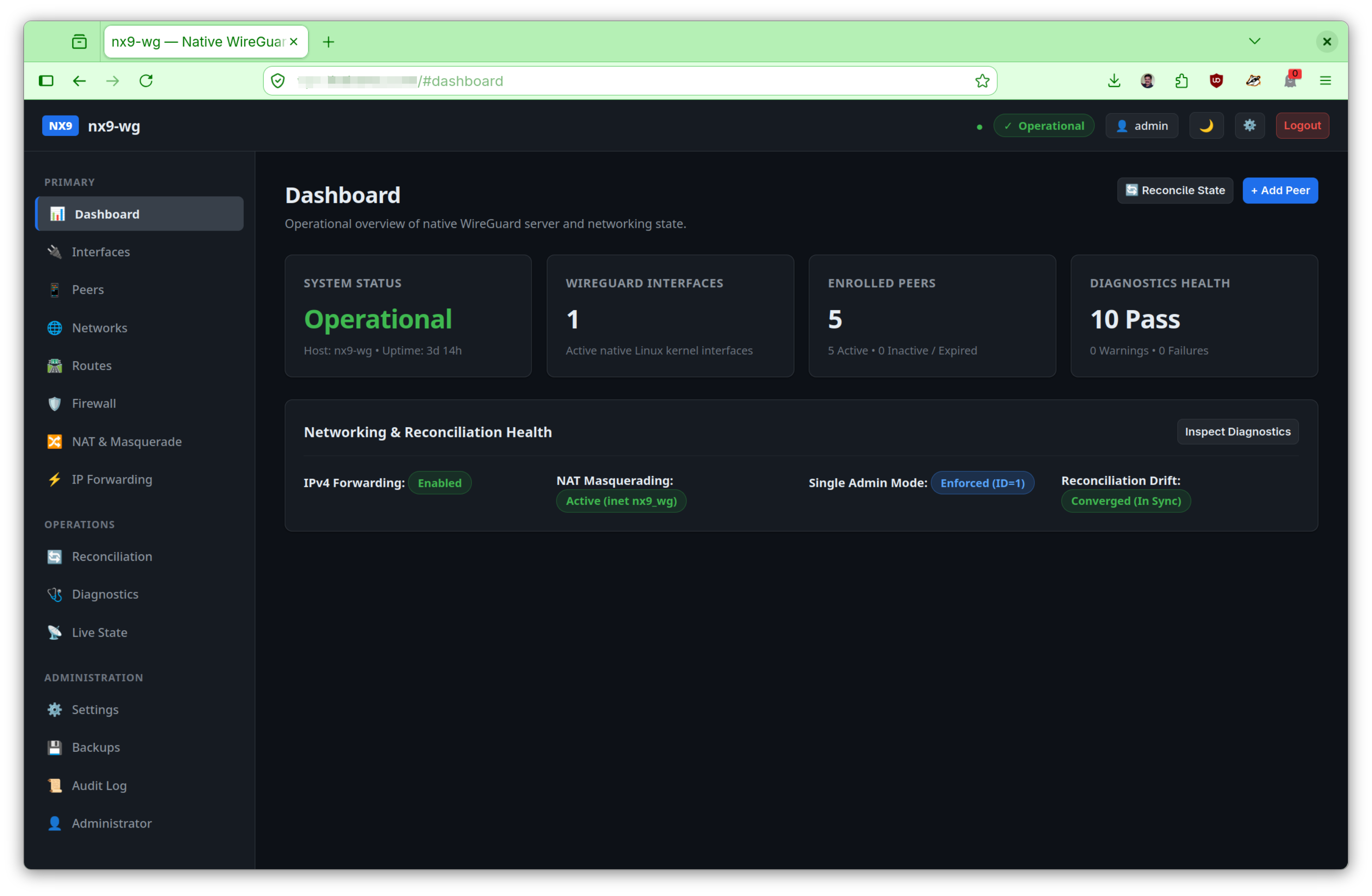Click the NX9 logo badge
1372x896 pixels.
click(x=60, y=126)
